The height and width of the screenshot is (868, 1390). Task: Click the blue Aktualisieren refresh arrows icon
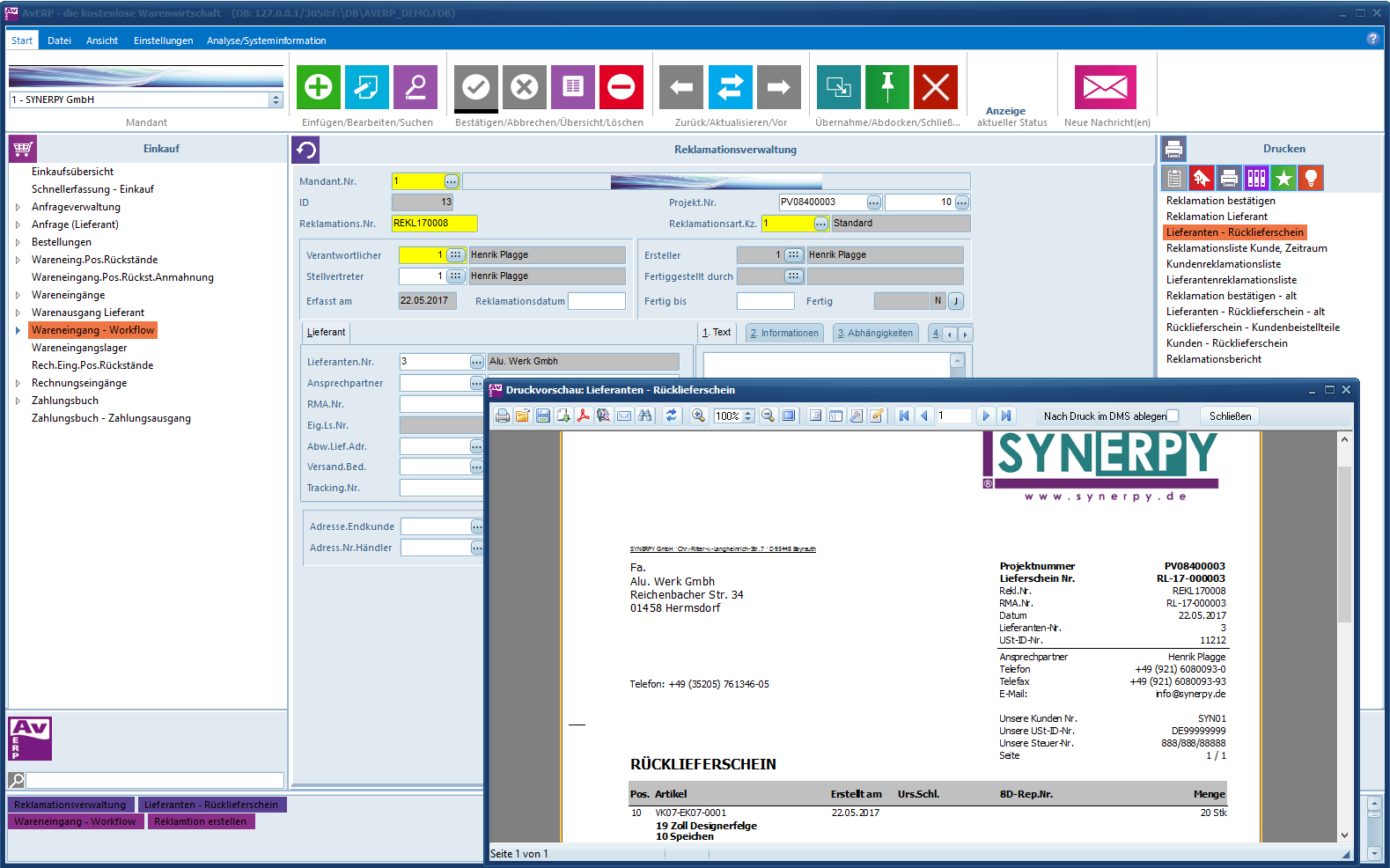coord(730,87)
